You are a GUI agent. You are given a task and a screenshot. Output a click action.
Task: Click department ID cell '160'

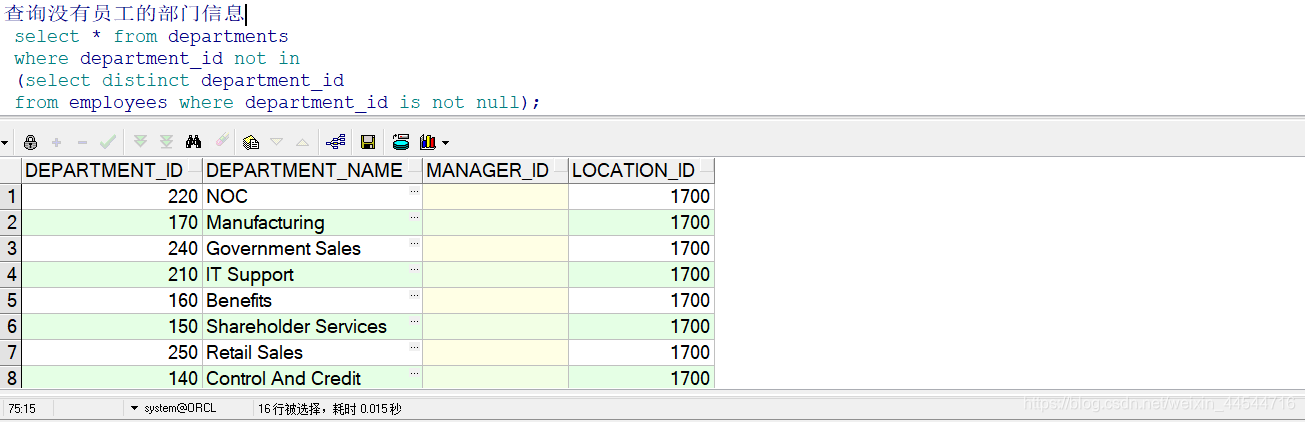click(x=112, y=300)
